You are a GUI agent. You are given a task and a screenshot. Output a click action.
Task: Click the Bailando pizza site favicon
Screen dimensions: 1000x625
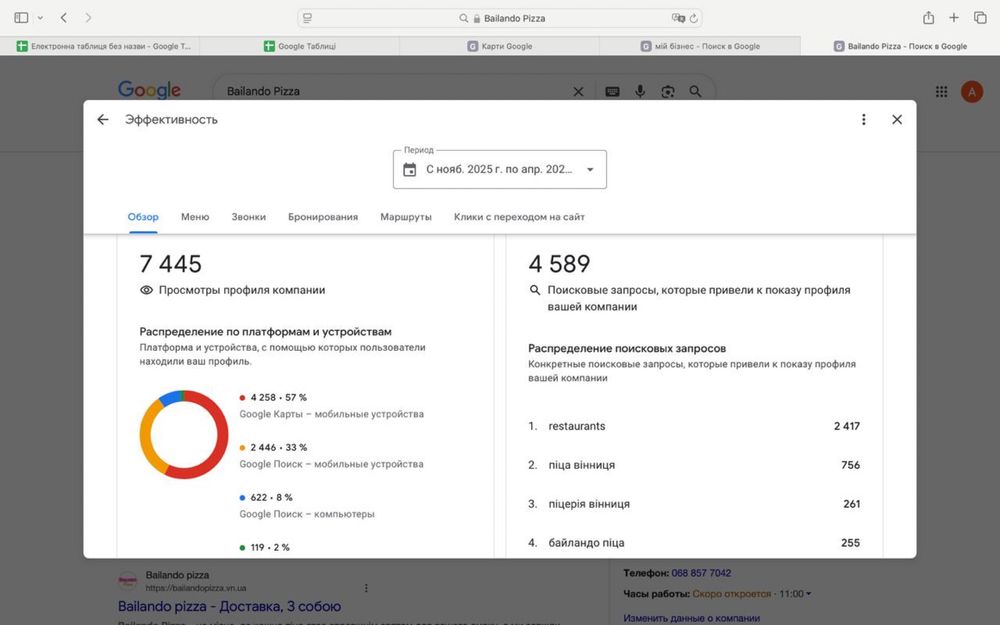click(128, 581)
